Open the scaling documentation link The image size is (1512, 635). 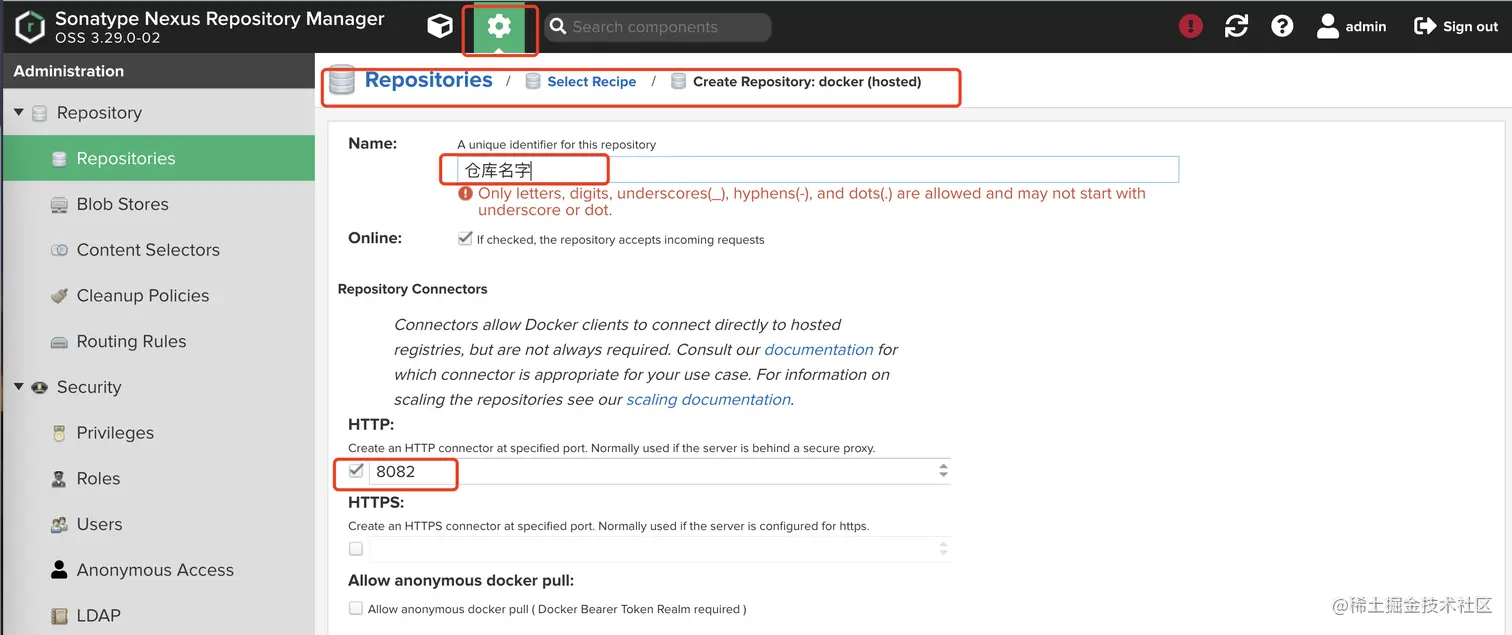pos(709,400)
